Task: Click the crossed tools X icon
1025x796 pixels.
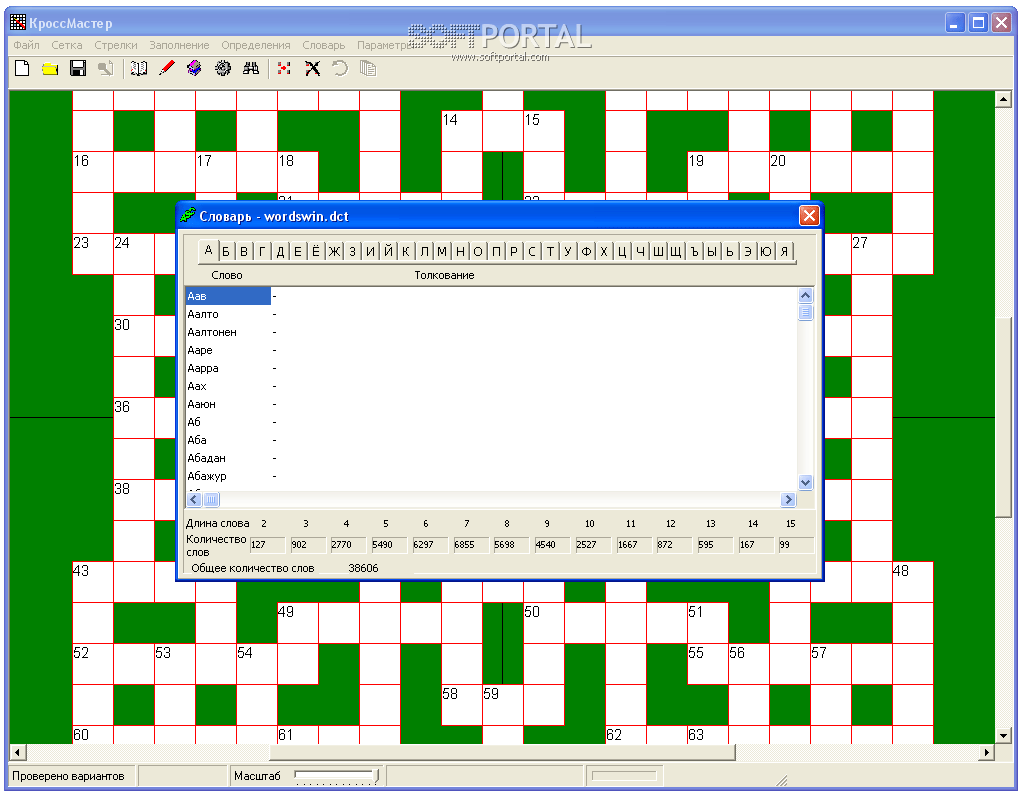Action: coord(312,69)
